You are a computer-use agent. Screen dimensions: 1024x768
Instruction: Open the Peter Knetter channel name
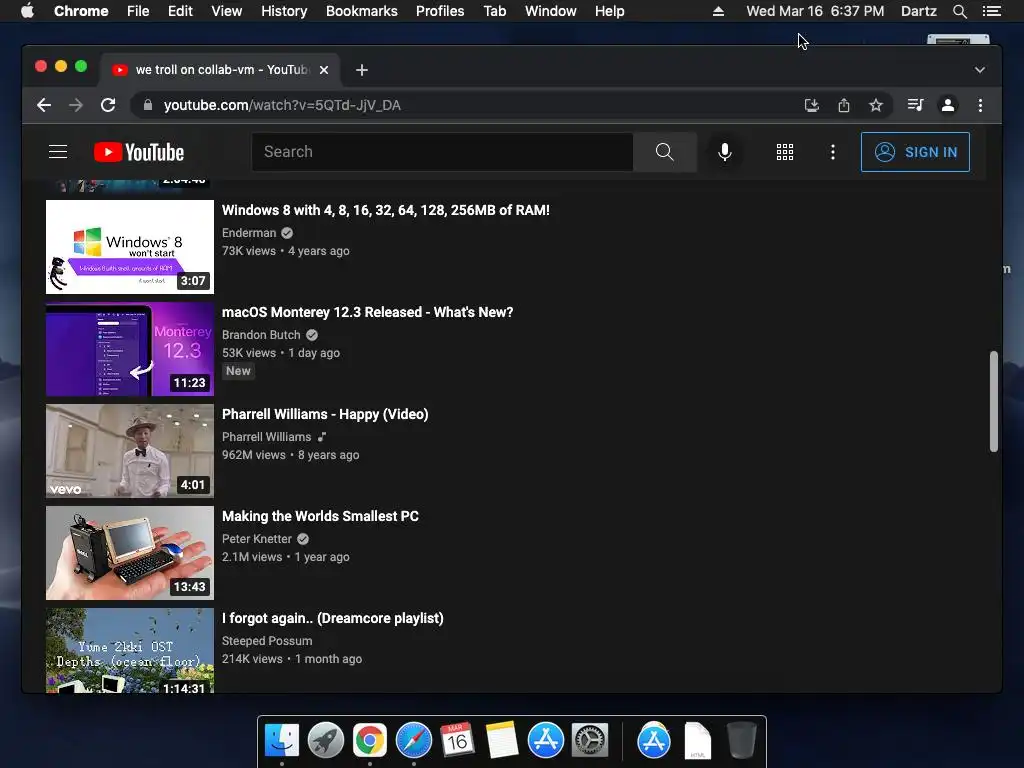[257, 539]
